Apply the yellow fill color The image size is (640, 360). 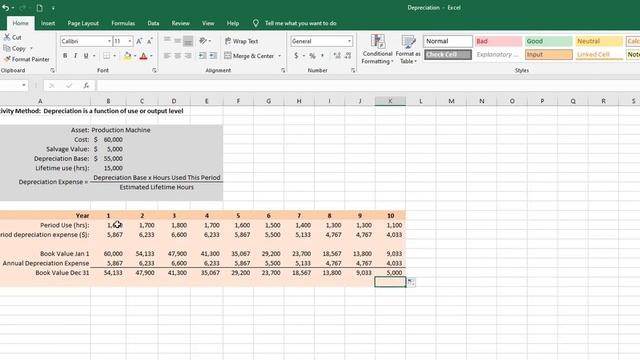coord(127,56)
